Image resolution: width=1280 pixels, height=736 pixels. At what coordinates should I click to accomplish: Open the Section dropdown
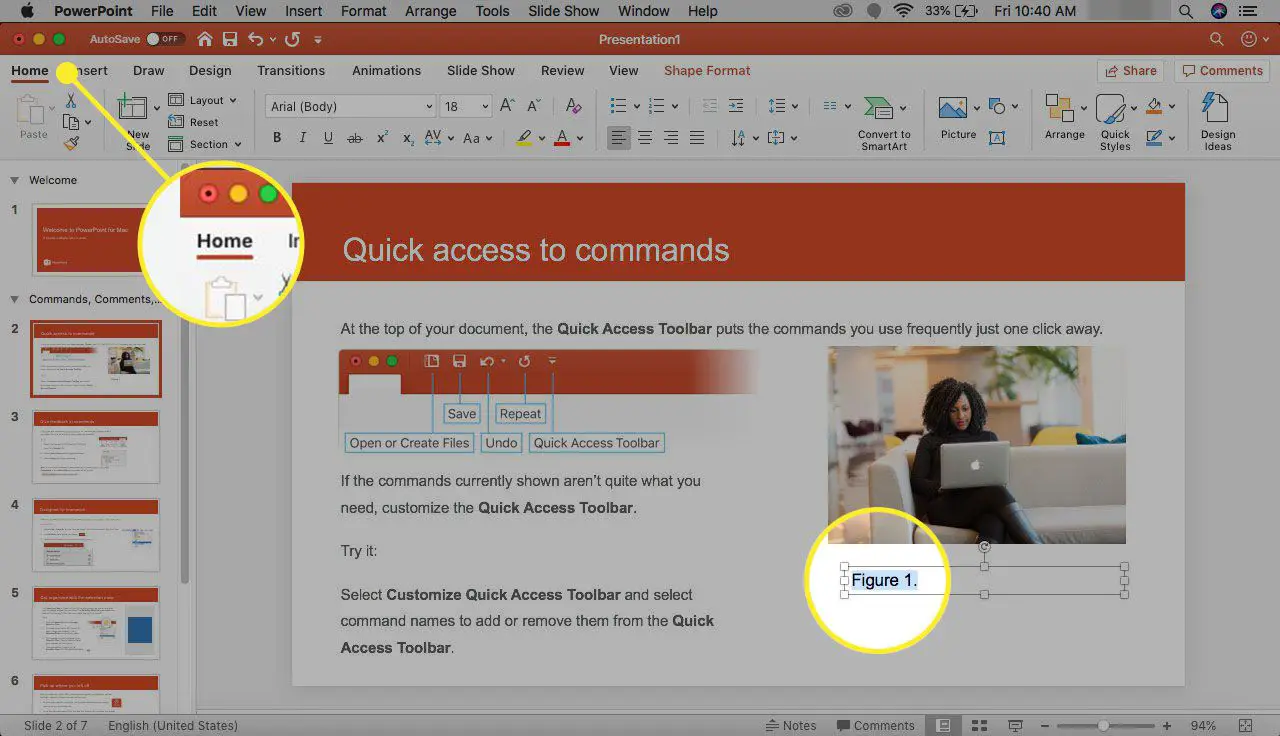pyautogui.click(x=204, y=144)
